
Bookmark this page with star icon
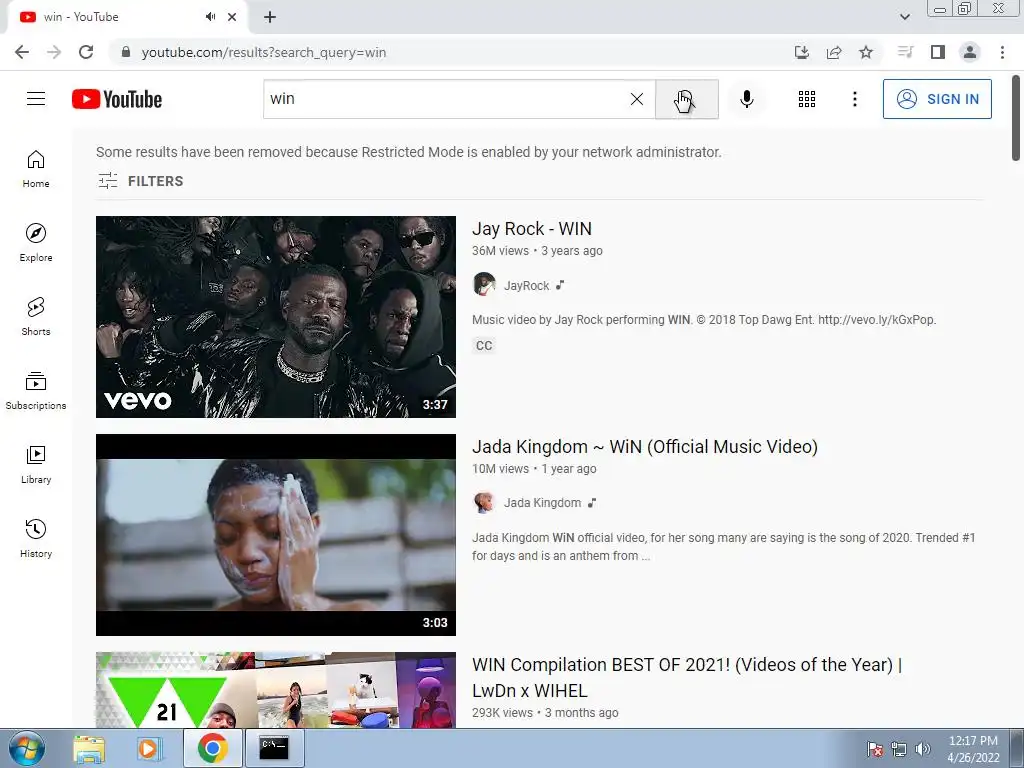coord(866,52)
